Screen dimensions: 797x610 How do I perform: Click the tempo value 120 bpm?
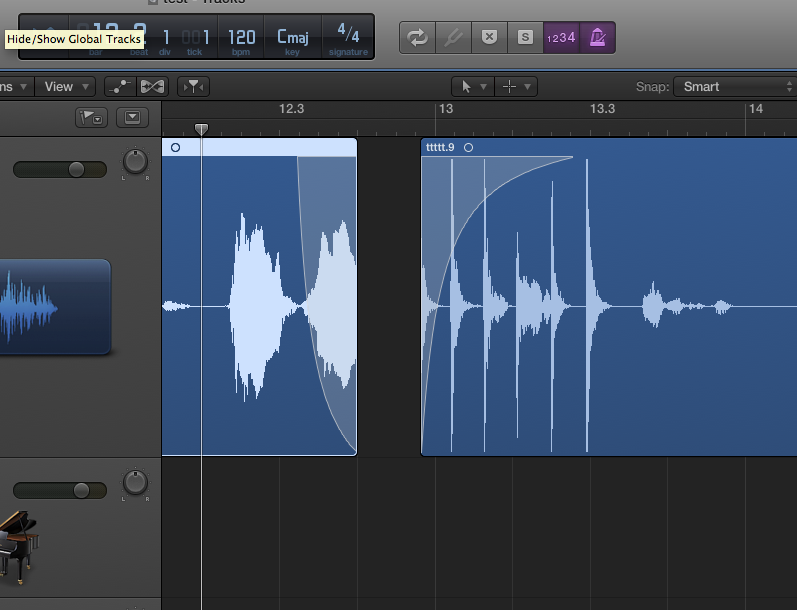(241, 38)
